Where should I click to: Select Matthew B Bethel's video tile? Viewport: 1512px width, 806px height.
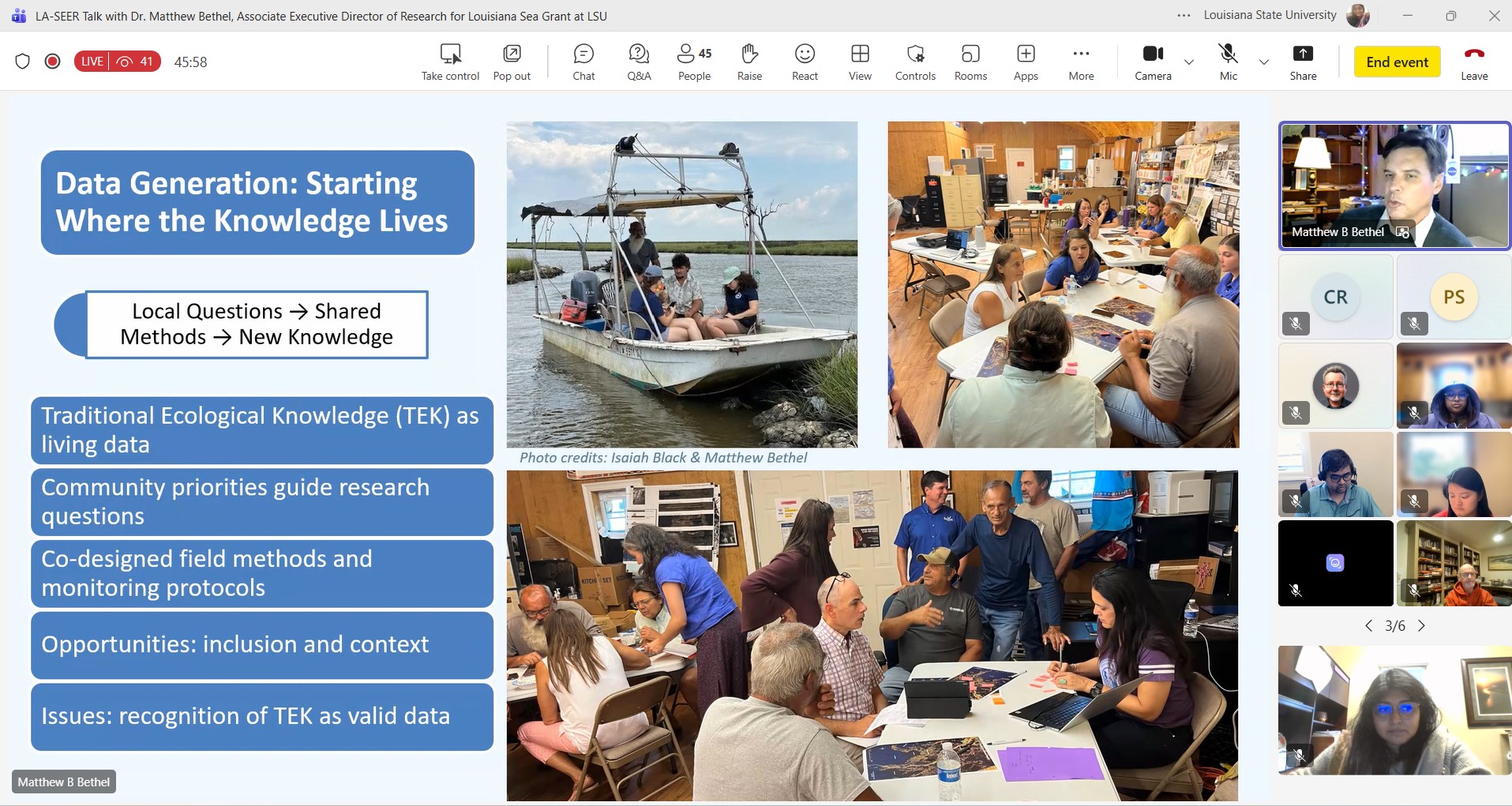click(x=1394, y=186)
